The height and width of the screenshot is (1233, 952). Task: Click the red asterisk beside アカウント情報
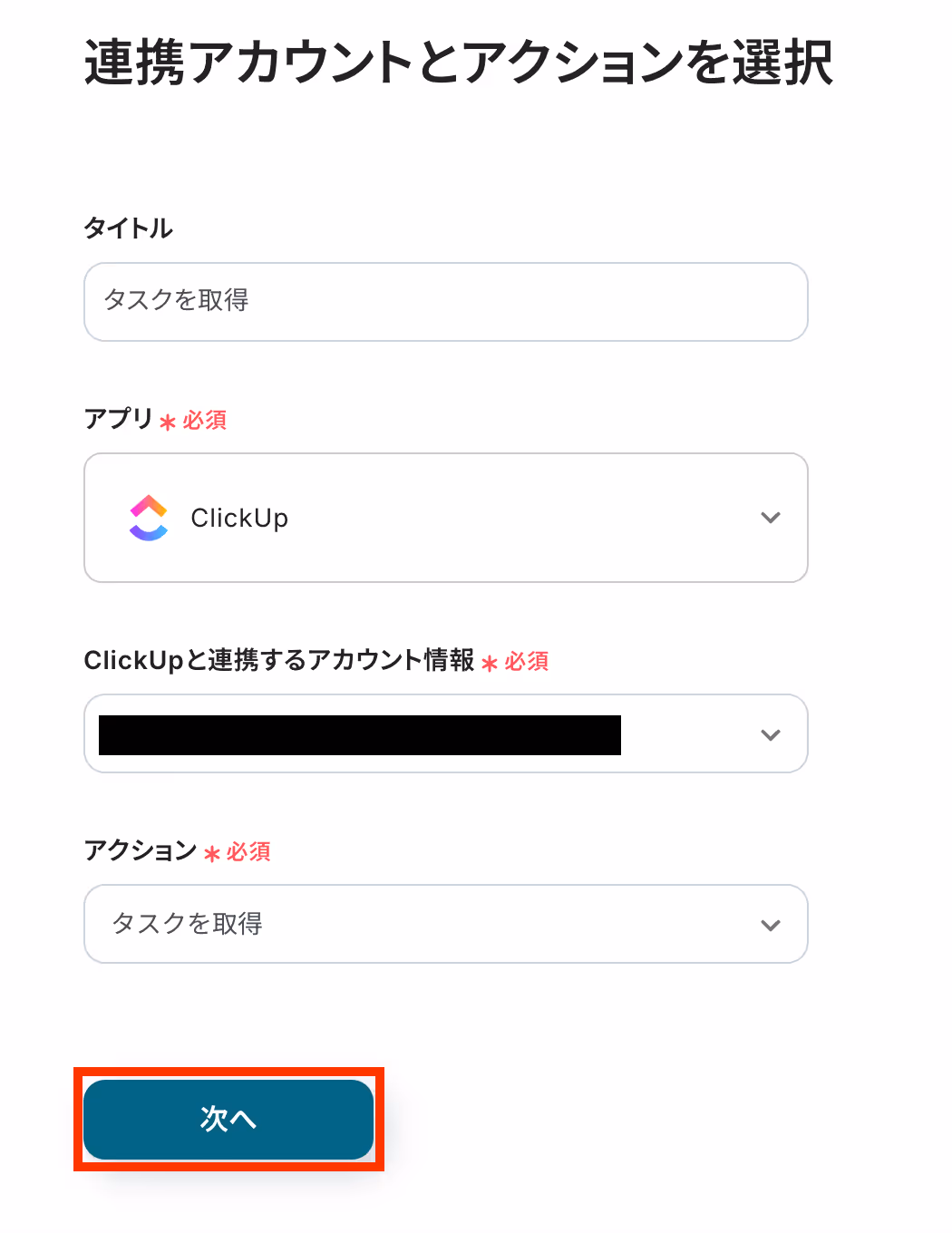pos(490,664)
